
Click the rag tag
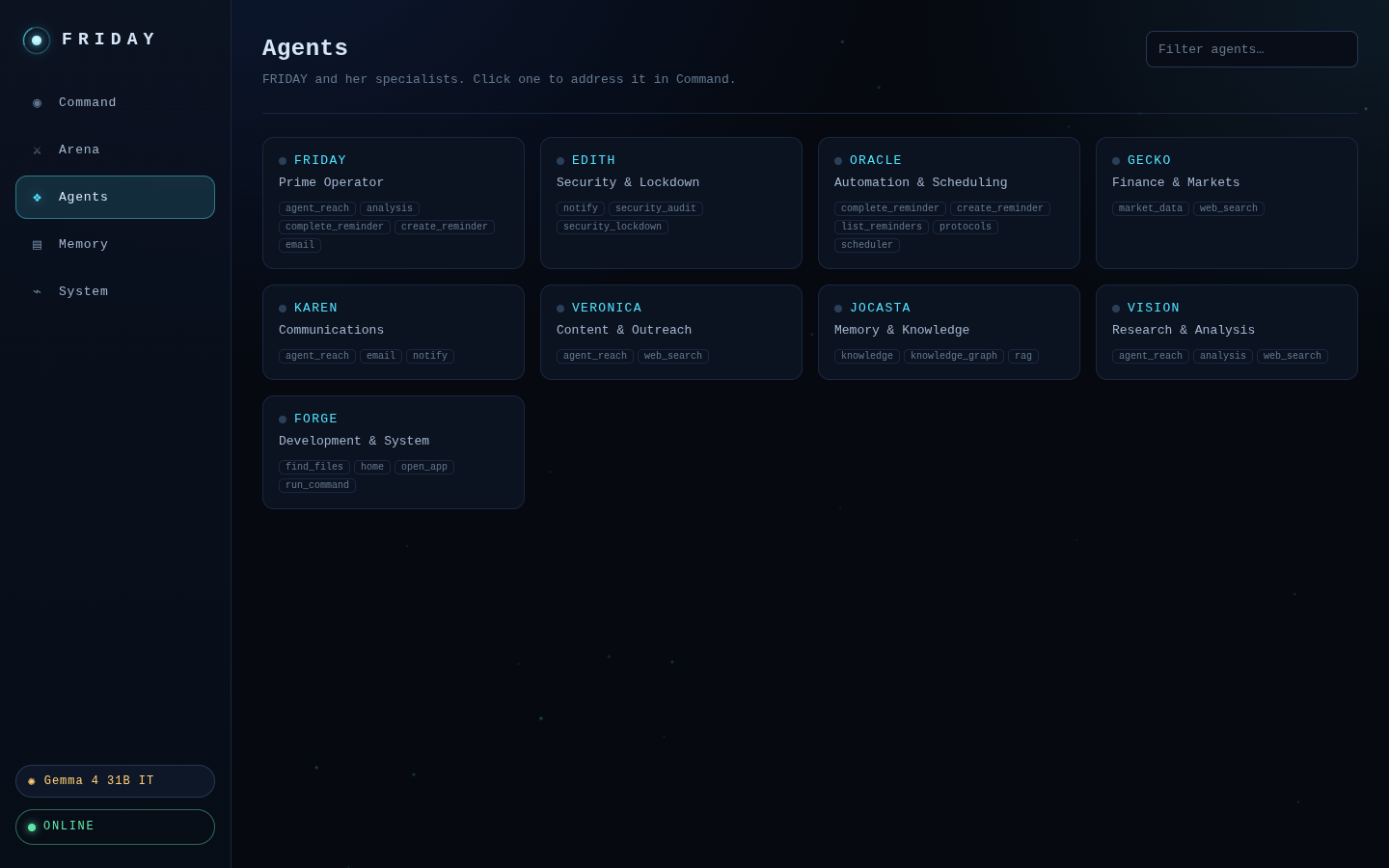(x=1023, y=356)
